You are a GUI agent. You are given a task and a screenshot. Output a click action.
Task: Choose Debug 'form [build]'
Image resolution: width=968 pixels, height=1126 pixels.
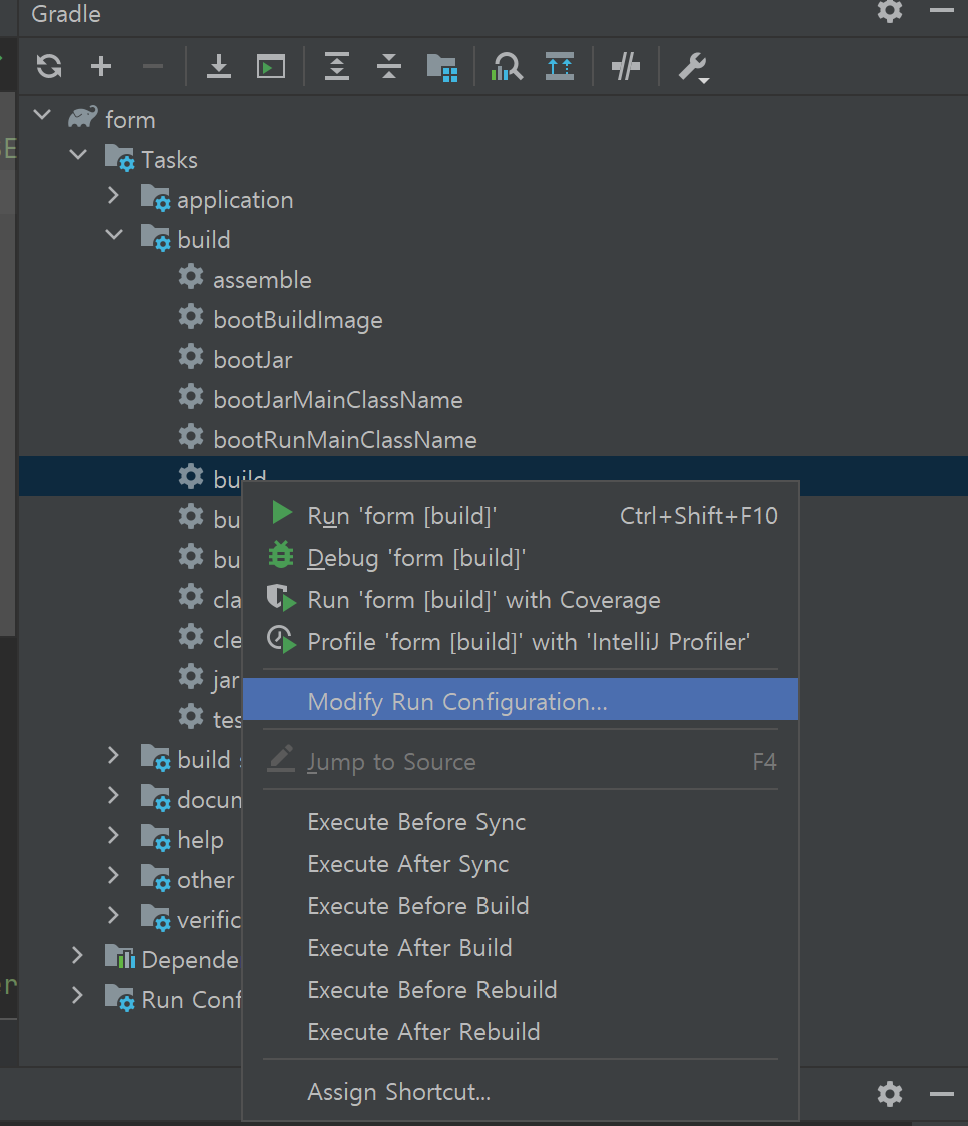click(x=521, y=558)
